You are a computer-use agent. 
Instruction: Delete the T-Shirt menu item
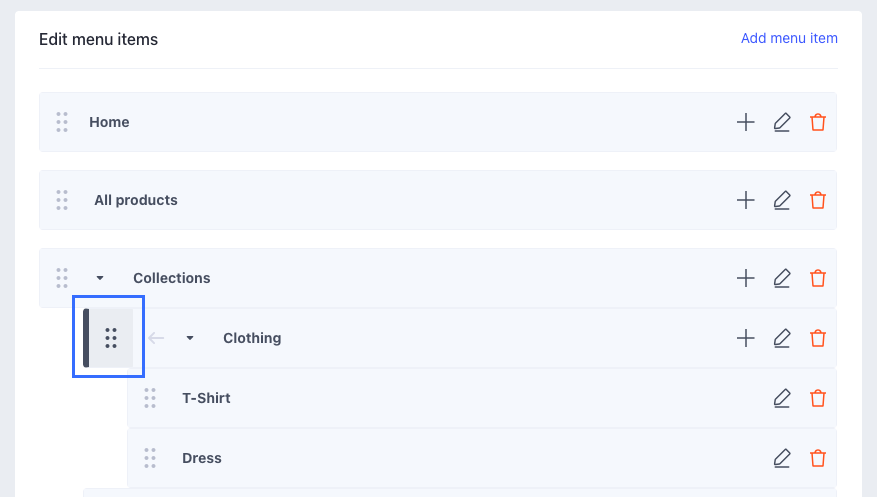click(x=818, y=398)
